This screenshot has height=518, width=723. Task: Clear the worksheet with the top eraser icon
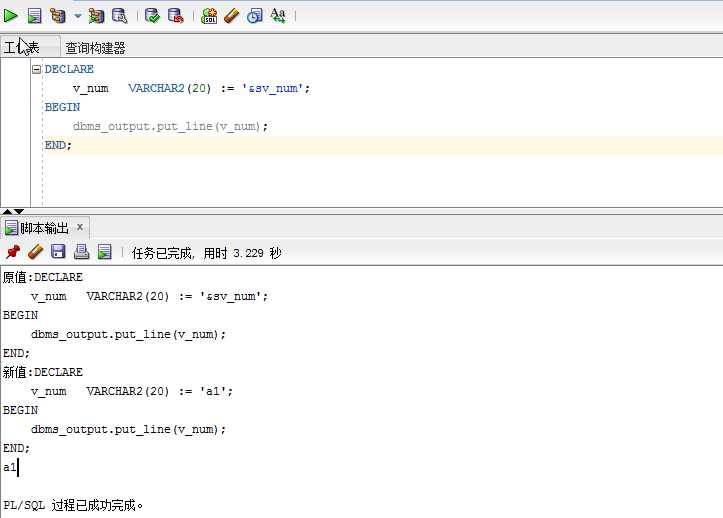pyautogui.click(x=231, y=16)
